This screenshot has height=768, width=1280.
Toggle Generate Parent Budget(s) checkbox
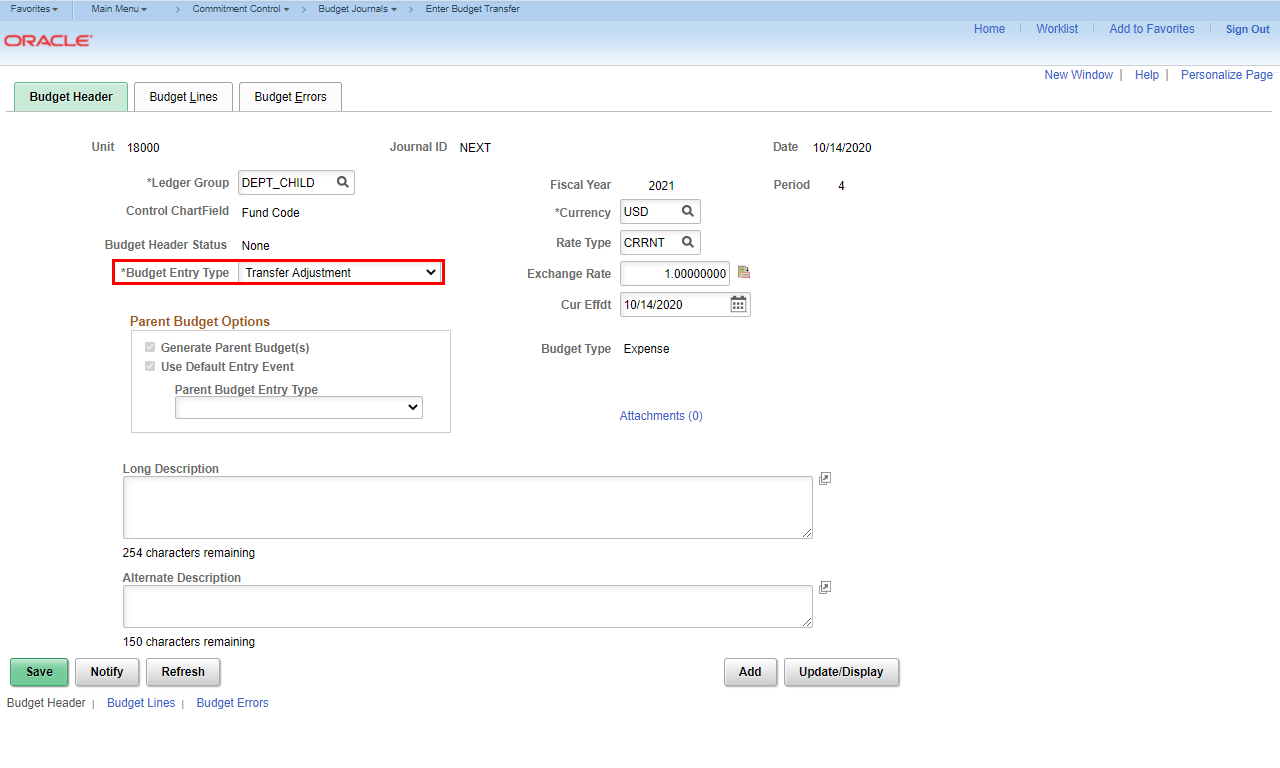[x=150, y=348]
